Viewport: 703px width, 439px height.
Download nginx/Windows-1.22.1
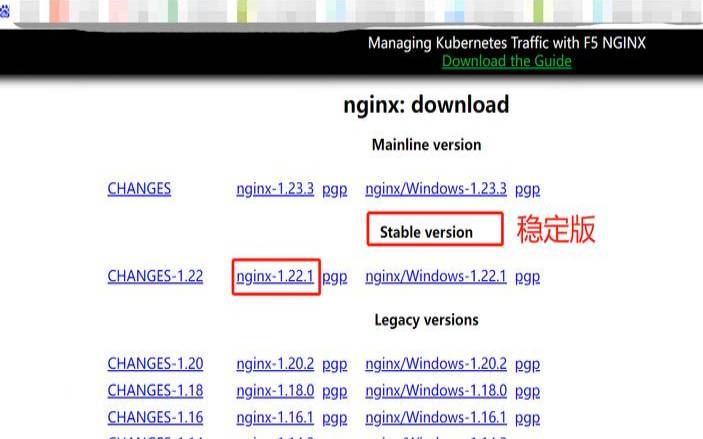[x=436, y=276]
